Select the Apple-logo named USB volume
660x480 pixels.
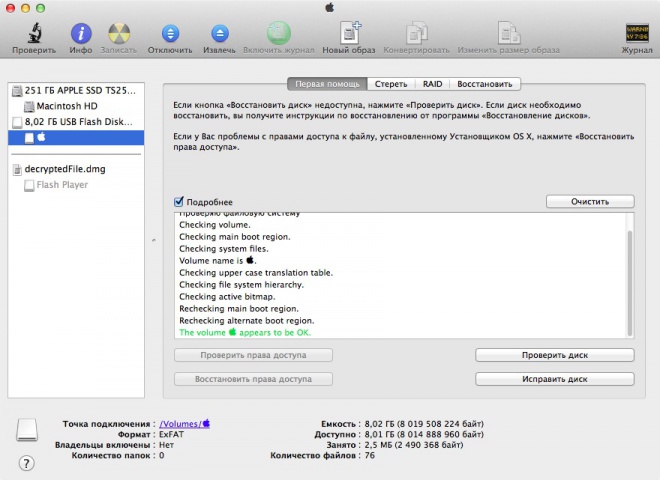pos(76,137)
